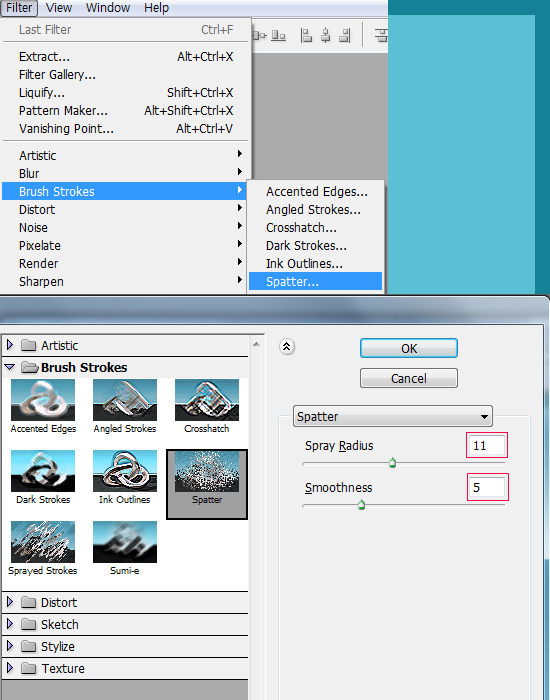
Task: Choose Ink Outlines... in submenu
Action: tap(315, 263)
